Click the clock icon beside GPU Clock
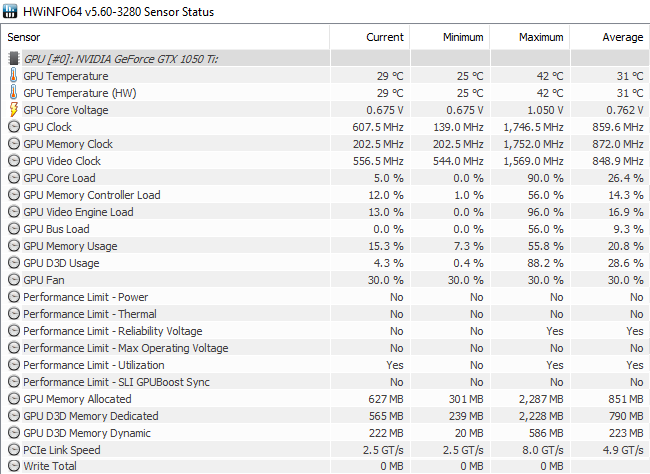Screen dimensions: 650x474 pyautogui.click(x=14, y=126)
